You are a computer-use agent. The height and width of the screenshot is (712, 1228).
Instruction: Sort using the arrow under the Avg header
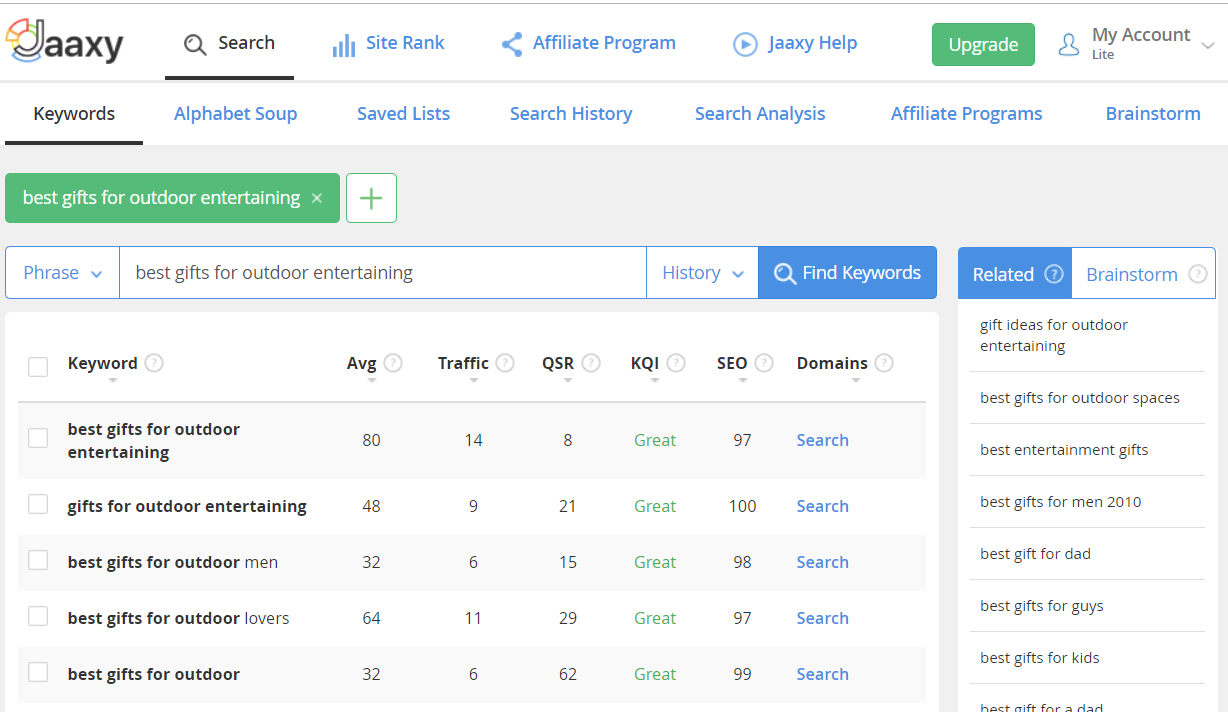click(372, 381)
